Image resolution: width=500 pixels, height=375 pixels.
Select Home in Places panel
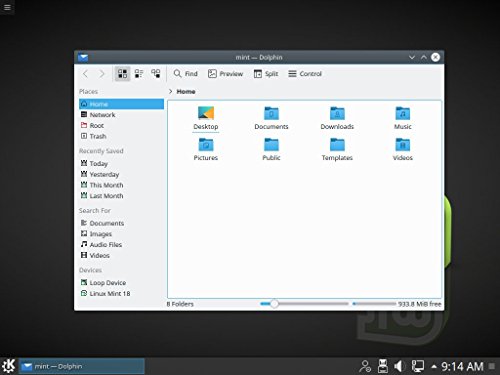click(x=121, y=104)
